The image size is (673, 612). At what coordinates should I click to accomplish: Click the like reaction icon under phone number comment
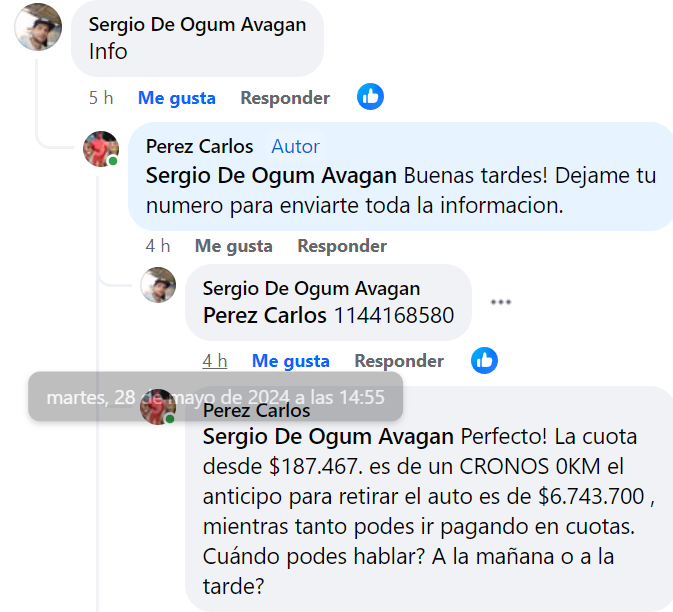484,361
